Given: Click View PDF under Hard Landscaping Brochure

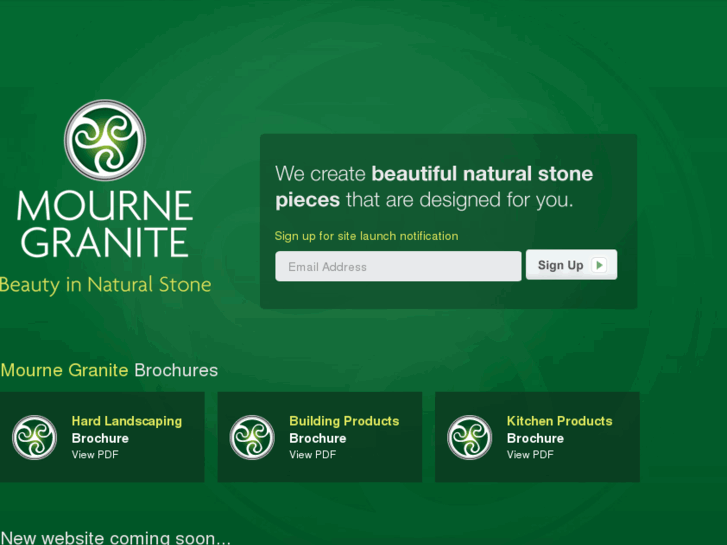Looking at the screenshot, I should (x=95, y=455).
